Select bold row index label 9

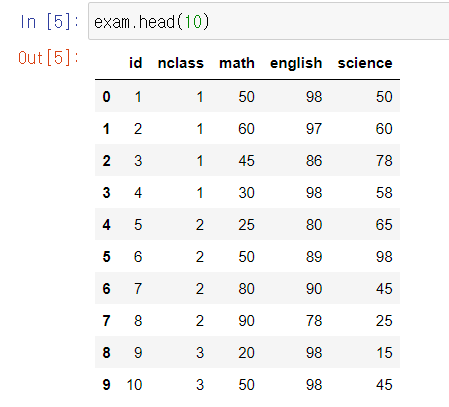106,385
